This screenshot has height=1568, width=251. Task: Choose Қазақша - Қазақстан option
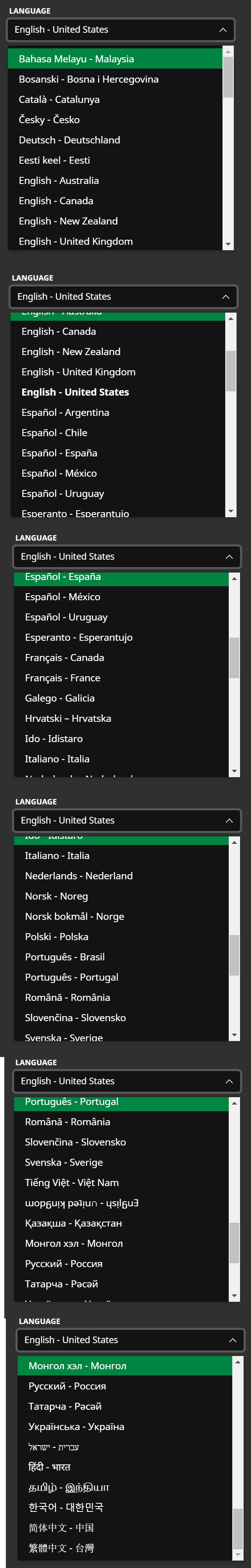[x=121, y=1223]
